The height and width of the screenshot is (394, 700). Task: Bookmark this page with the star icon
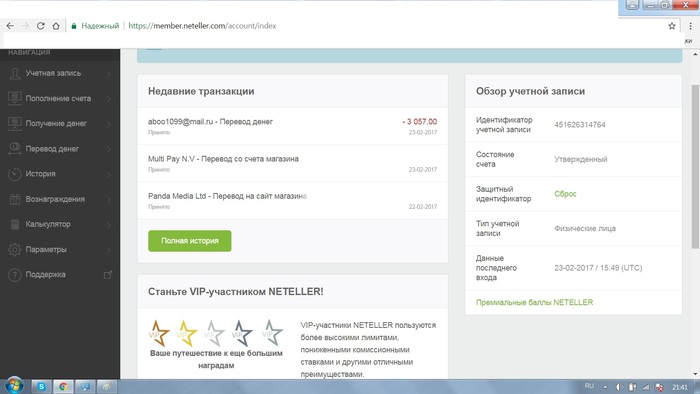(671, 26)
